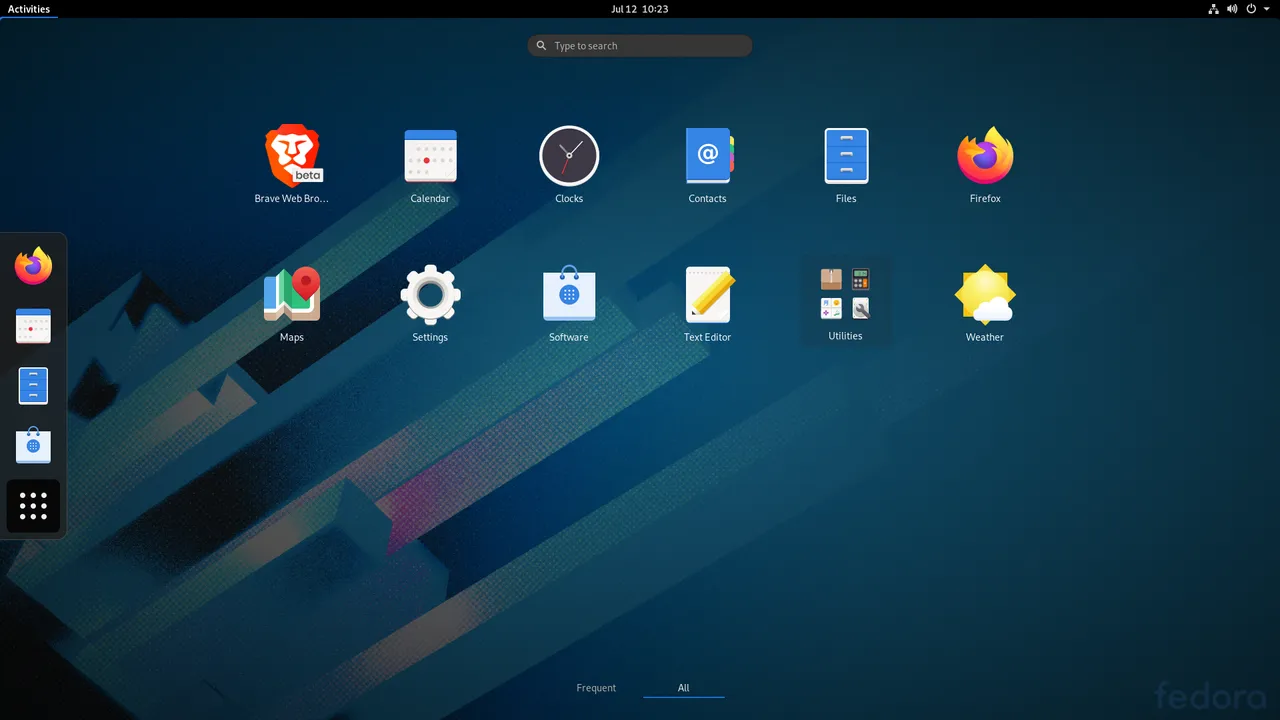Click the Files icon in the dash

pos(33,386)
